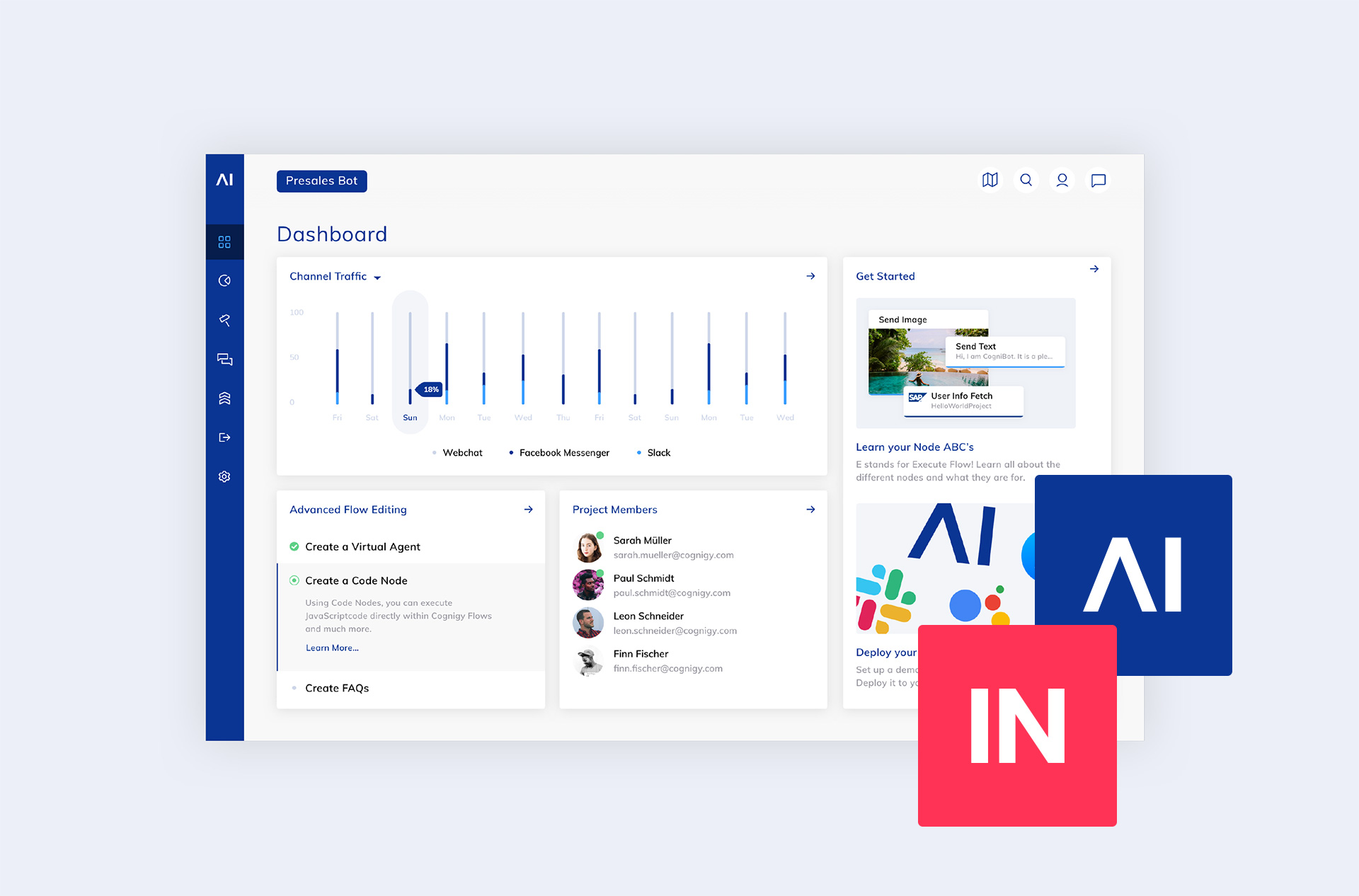Image resolution: width=1359 pixels, height=896 pixels.
Task: Expand the Advanced Flow Editing section arrow
Action: coord(527,509)
